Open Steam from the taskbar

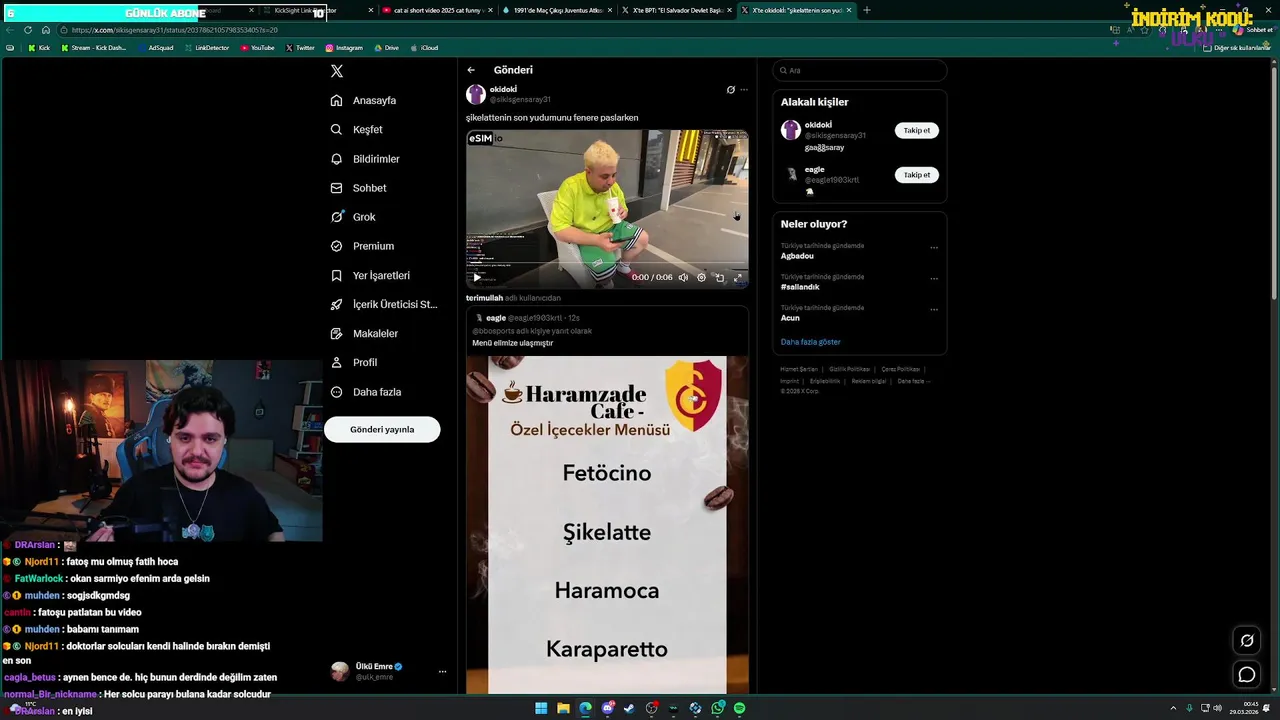[x=629, y=708]
